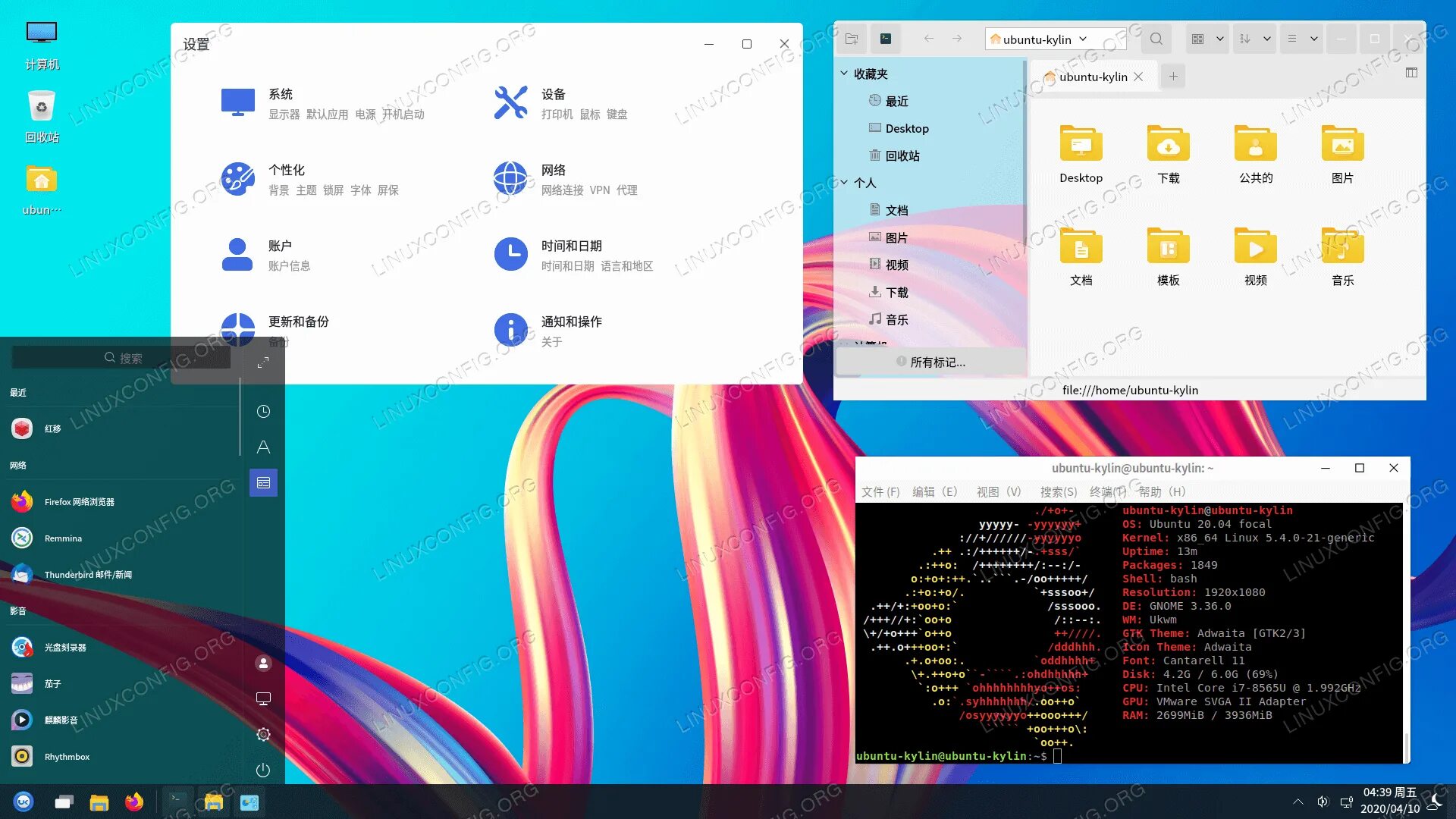Image resolution: width=1456 pixels, height=819 pixels.
Task: Open the 编辑(E) terminal menu
Action: click(x=934, y=491)
